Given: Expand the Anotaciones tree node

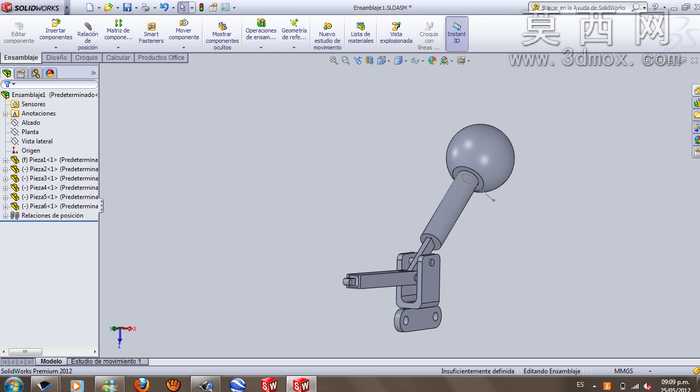Looking at the screenshot, I should click(x=5, y=114).
